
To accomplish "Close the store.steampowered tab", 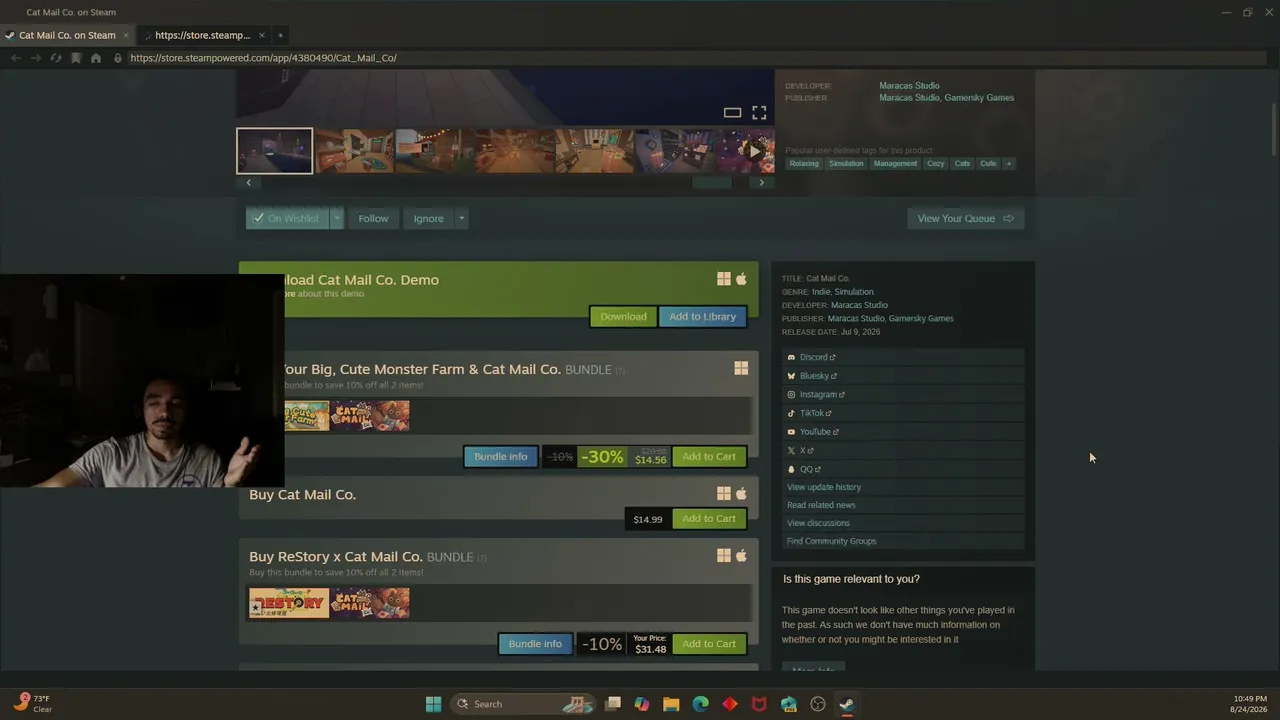I will (262, 35).
